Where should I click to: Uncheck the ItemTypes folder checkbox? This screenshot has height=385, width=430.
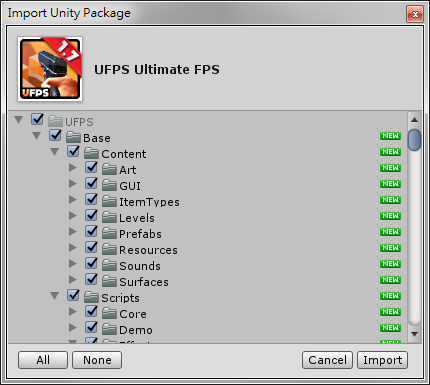[91, 199]
